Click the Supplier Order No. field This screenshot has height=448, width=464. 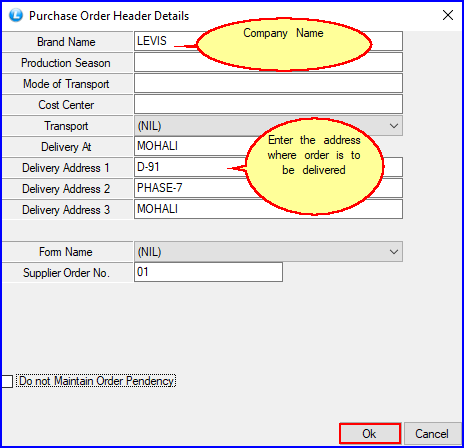tap(208, 272)
